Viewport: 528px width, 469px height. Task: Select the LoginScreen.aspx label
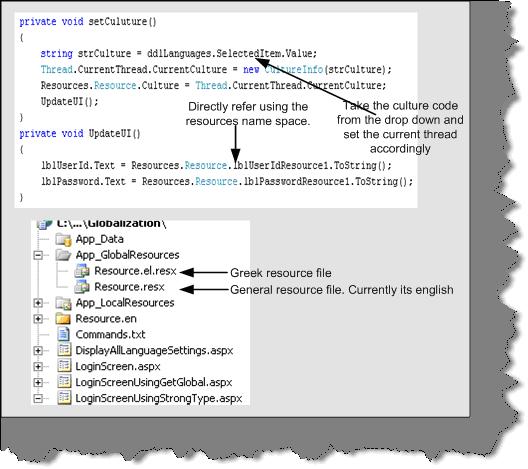pyautogui.click(x=118, y=367)
